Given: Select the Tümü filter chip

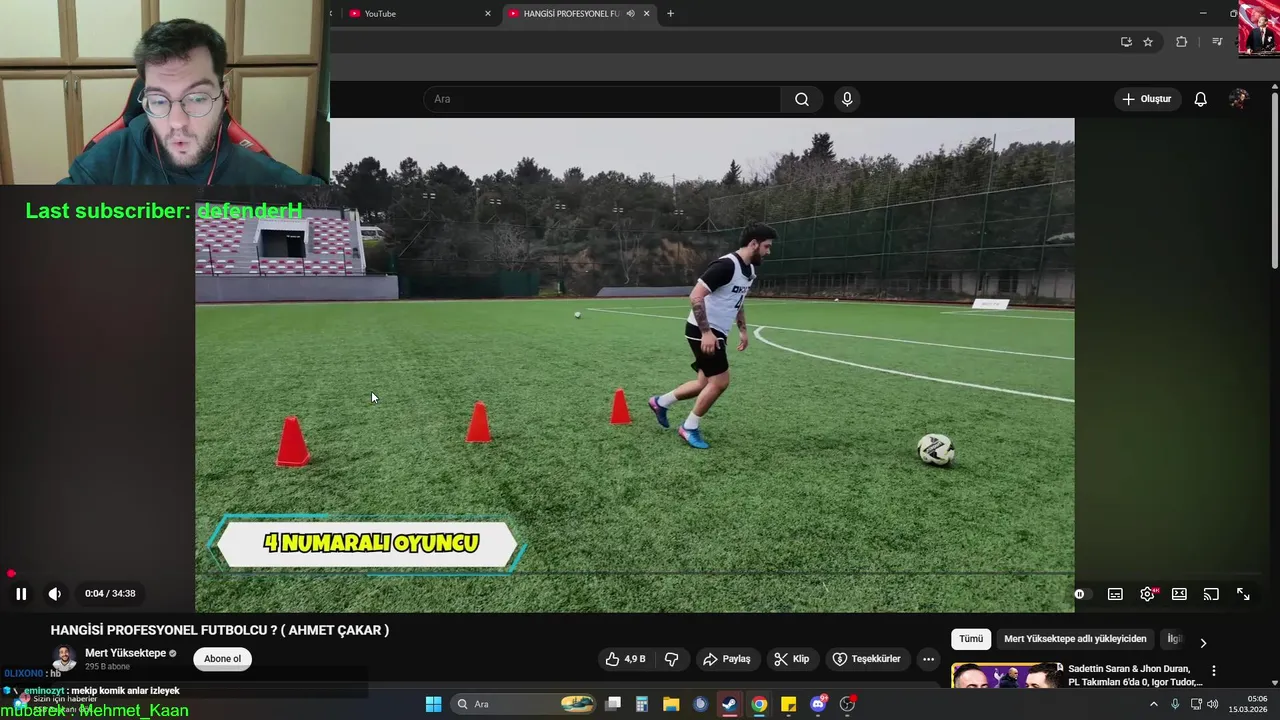Looking at the screenshot, I should (x=971, y=639).
